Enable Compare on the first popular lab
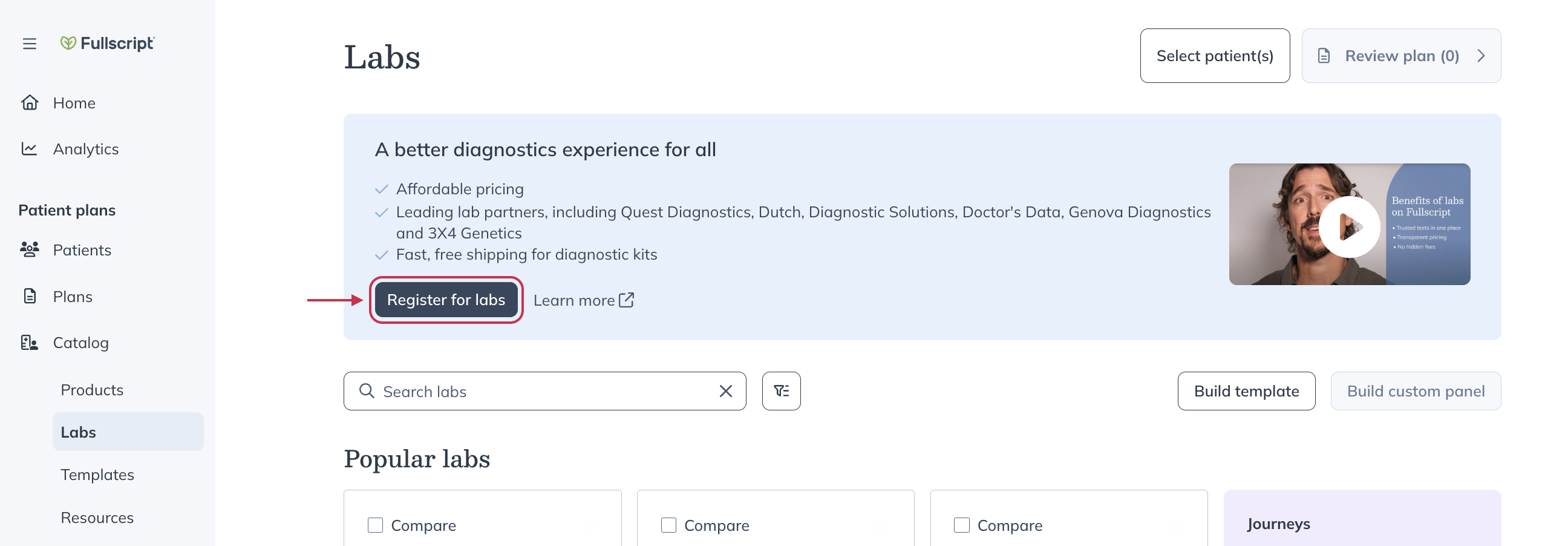The width and height of the screenshot is (1568, 546). pyautogui.click(x=374, y=525)
